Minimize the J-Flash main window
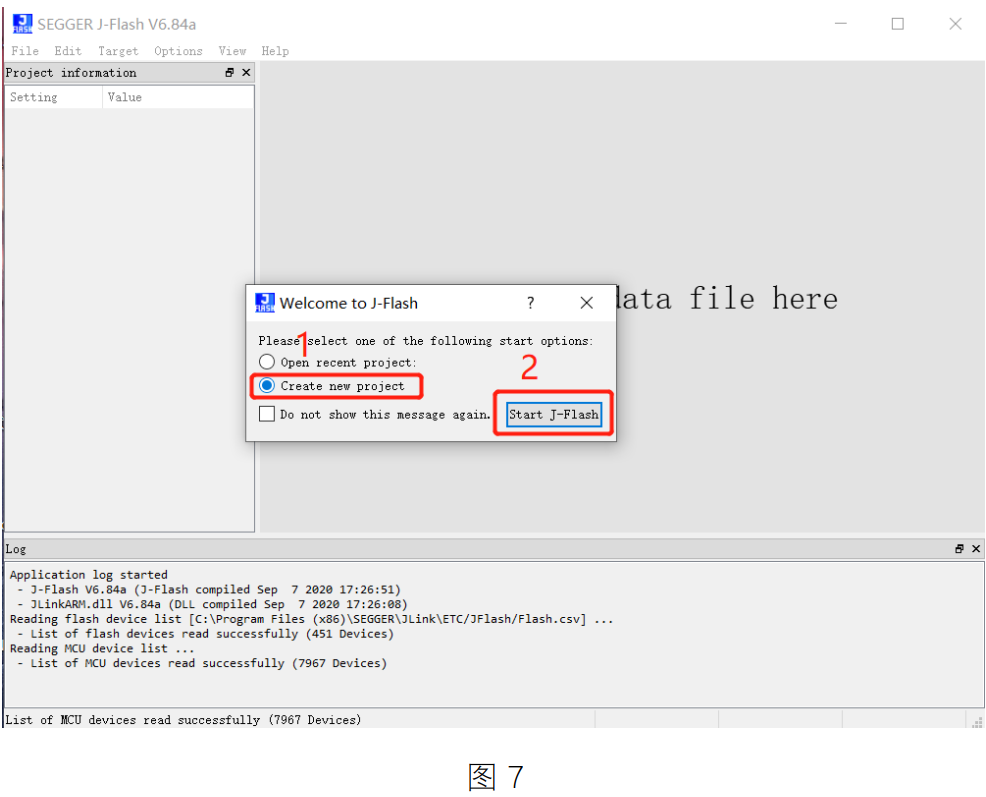Screen dimensions: 986x797 coord(841,24)
